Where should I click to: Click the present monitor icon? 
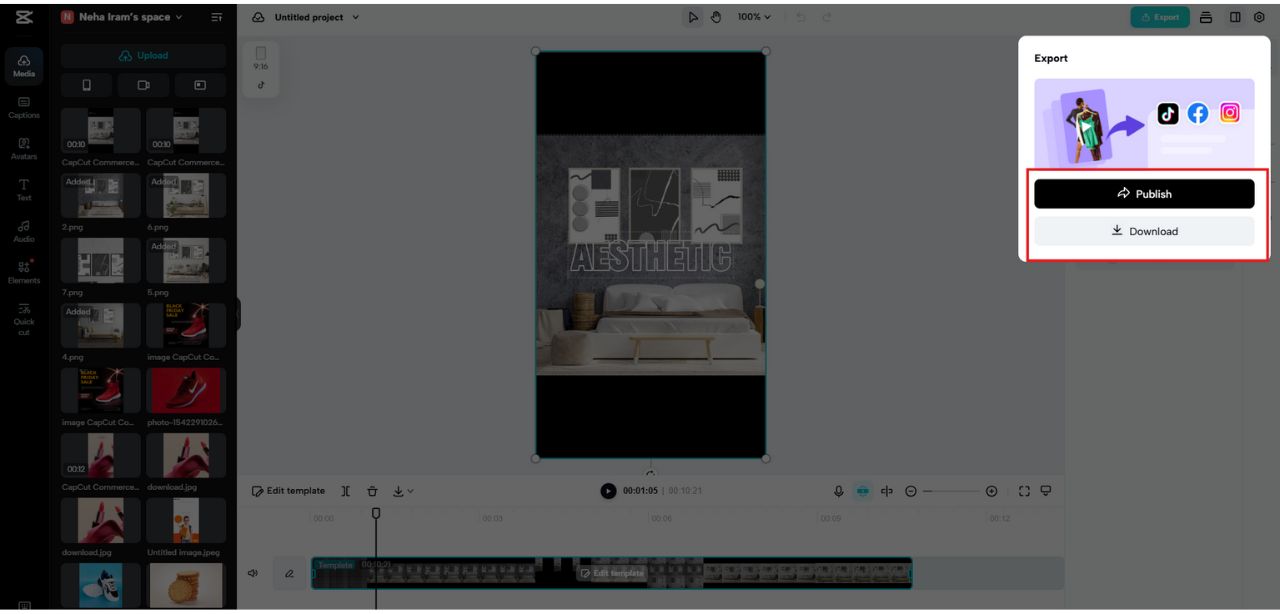pyautogui.click(x=1046, y=491)
